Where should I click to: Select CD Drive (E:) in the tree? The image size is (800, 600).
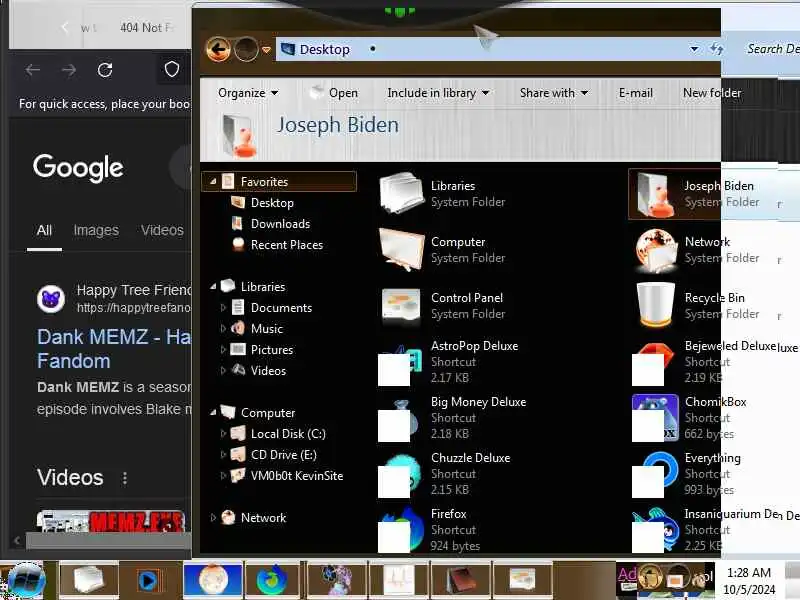(x=283, y=455)
